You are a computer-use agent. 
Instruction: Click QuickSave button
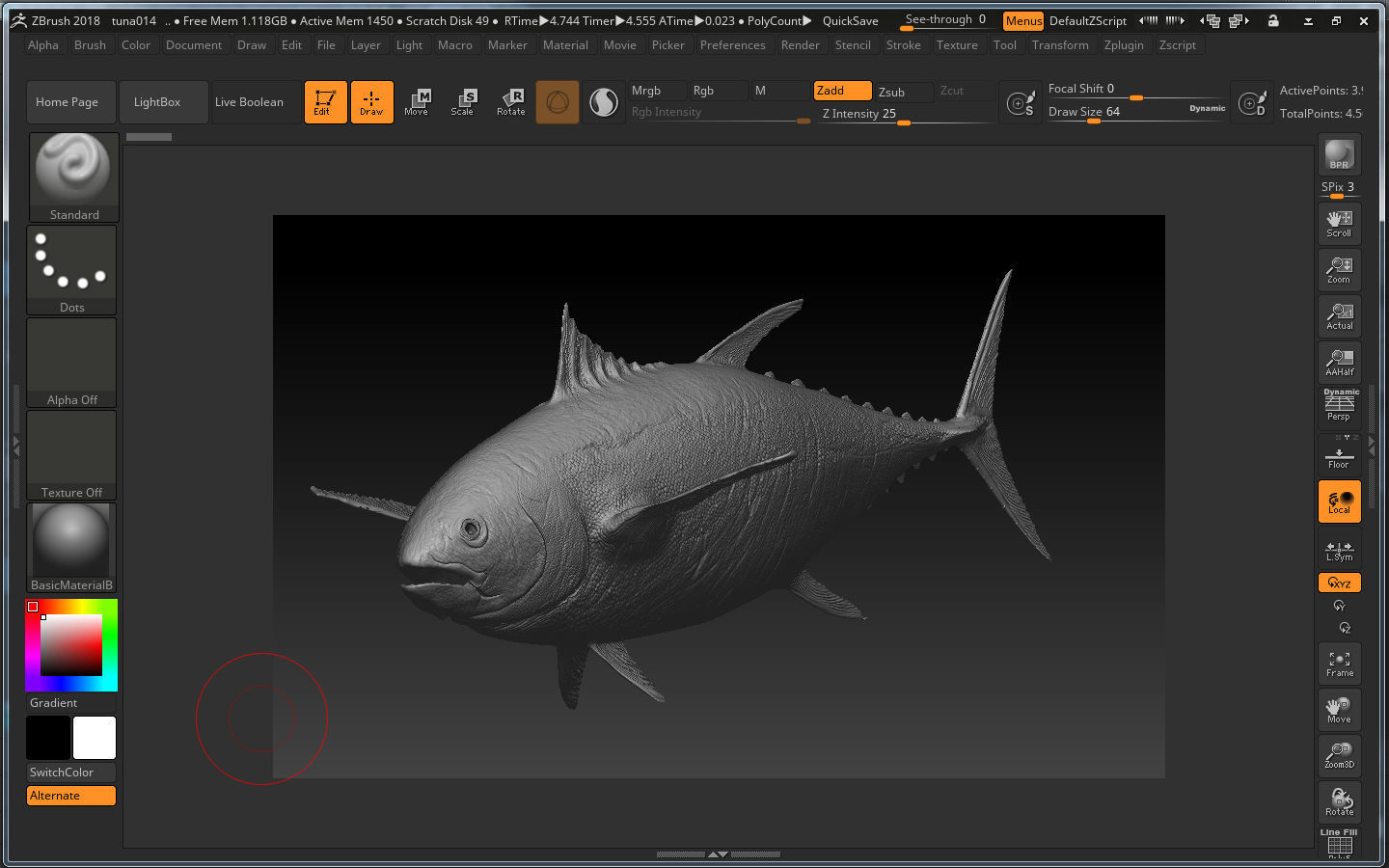850,20
